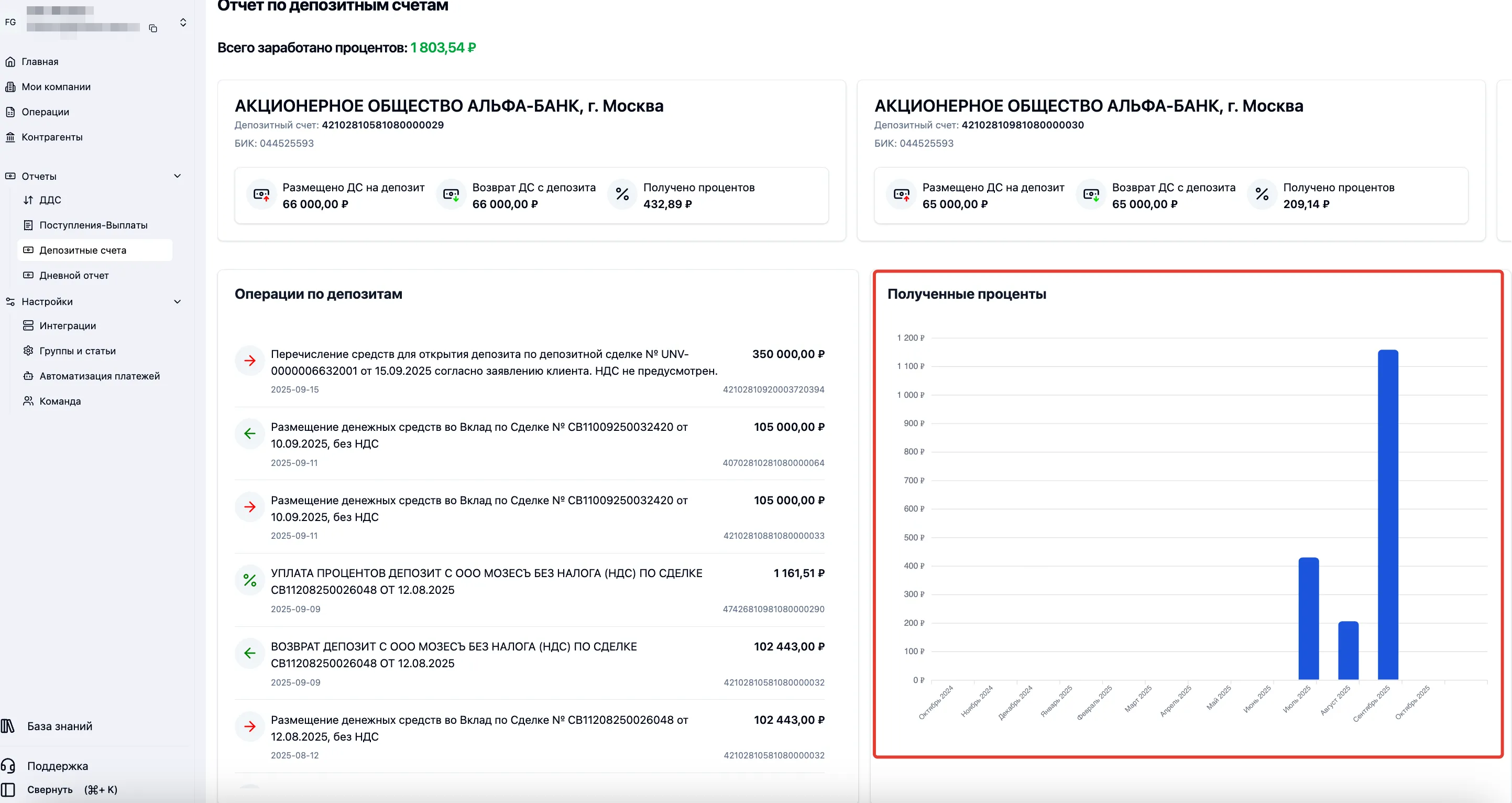Click the Свернуть panel icon

pos(8,789)
